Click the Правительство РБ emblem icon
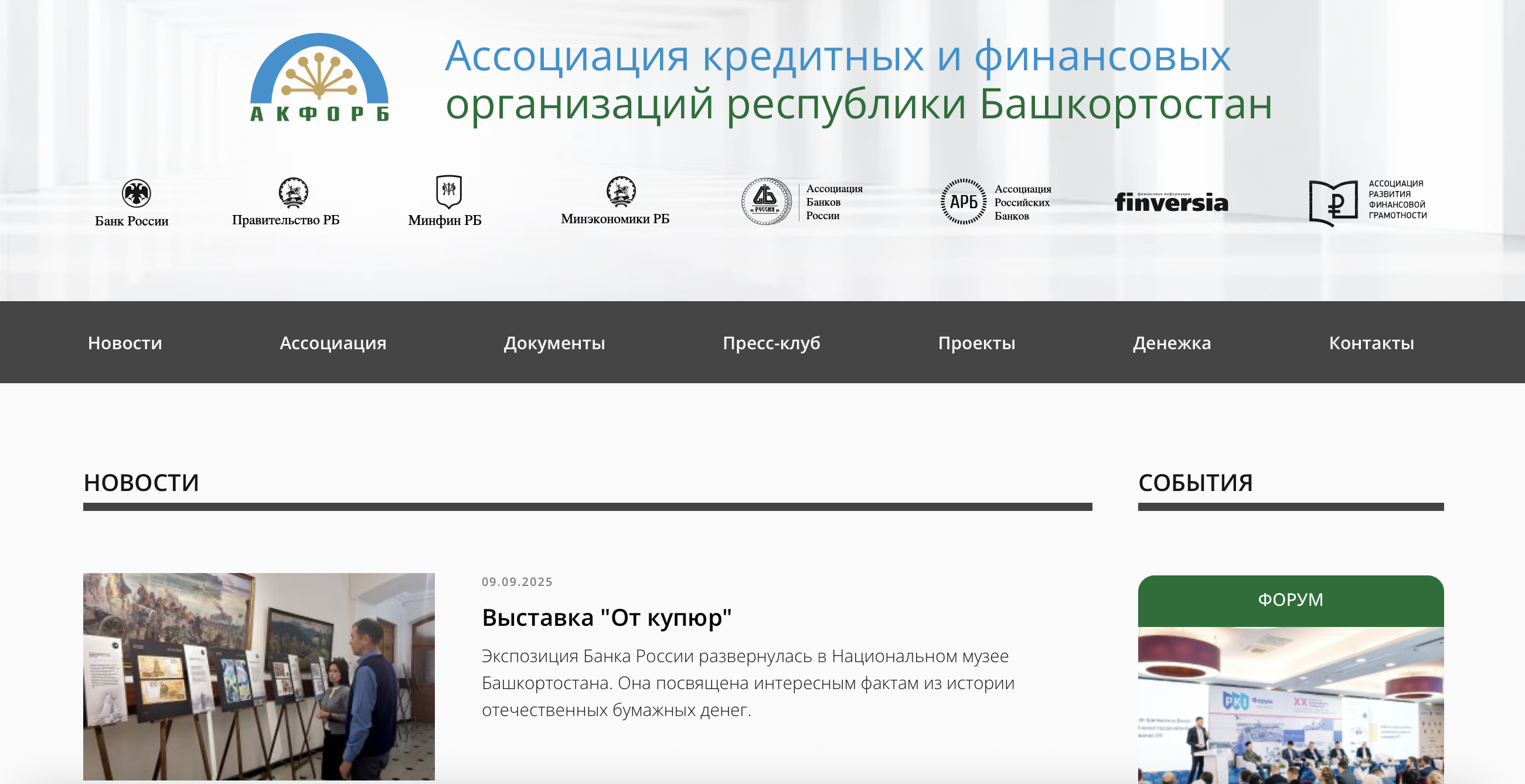 click(x=293, y=192)
